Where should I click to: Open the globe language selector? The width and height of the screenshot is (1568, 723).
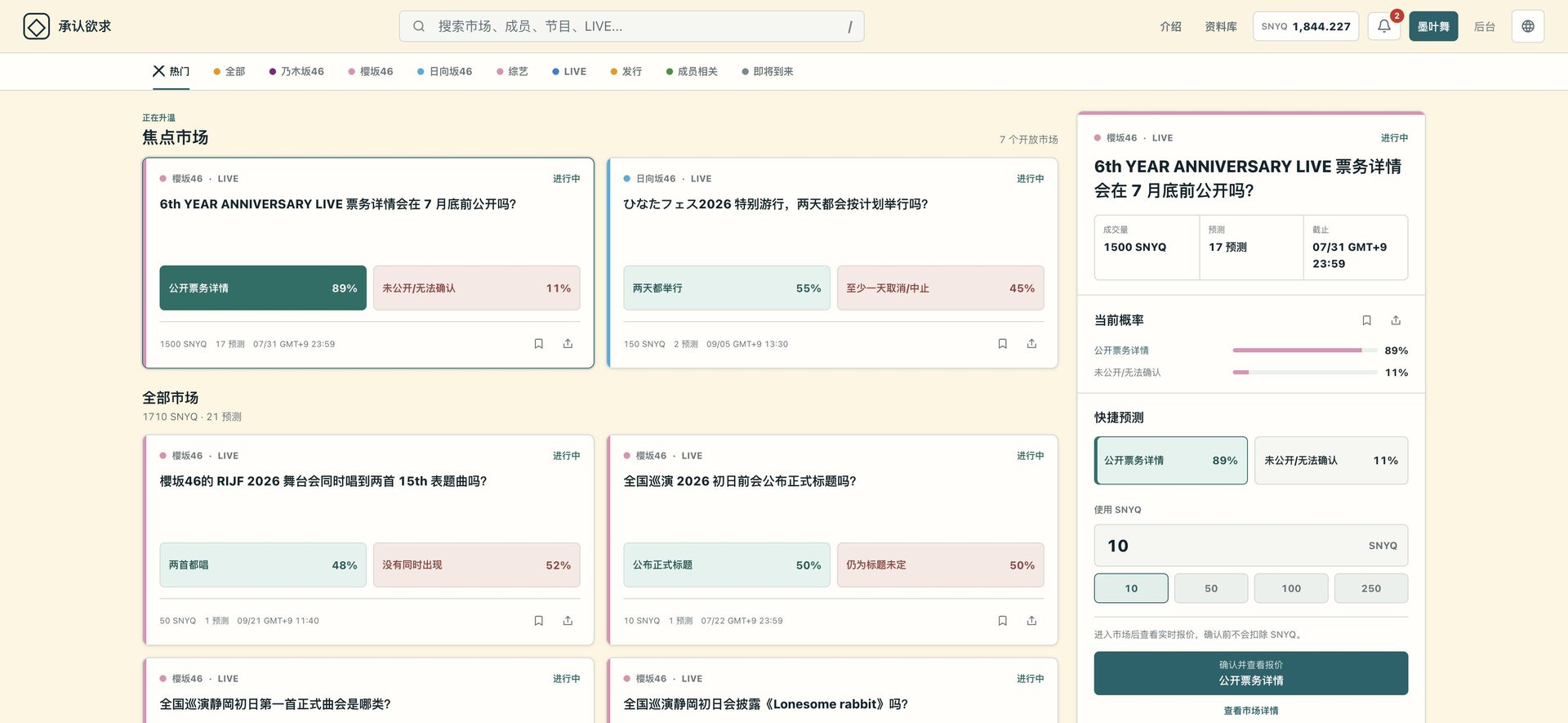pyautogui.click(x=1528, y=26)
